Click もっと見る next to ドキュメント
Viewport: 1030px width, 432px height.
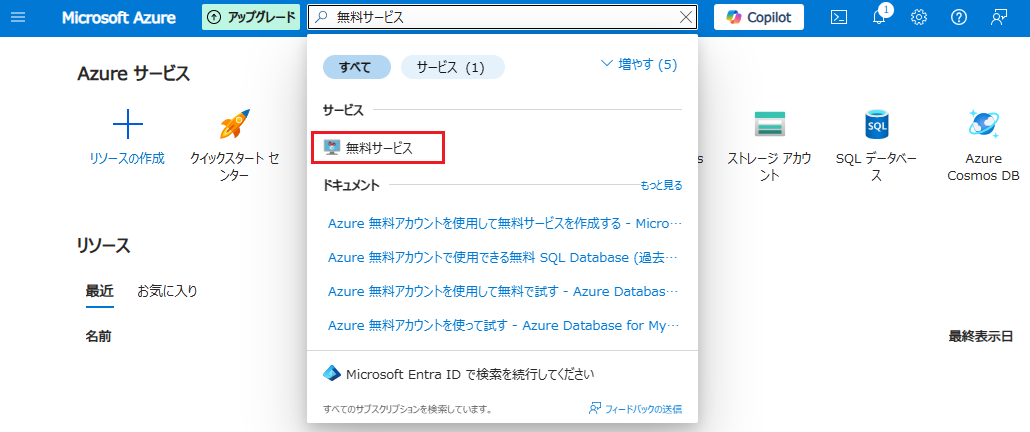(x=661, y=186)
